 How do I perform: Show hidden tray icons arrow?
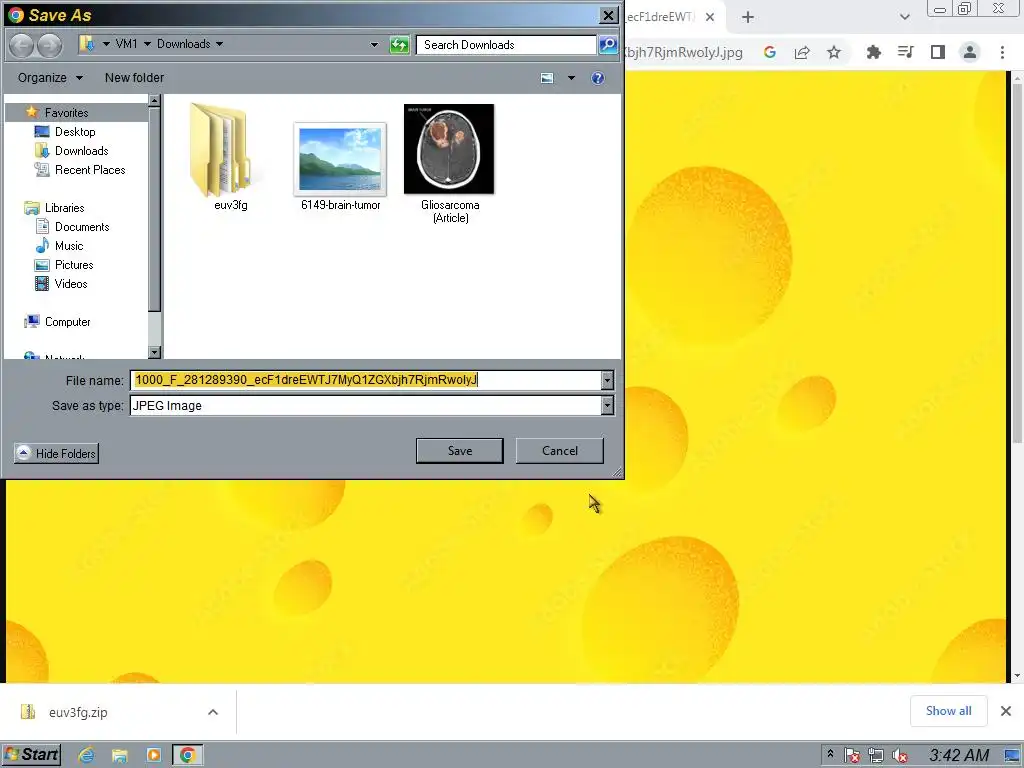pos(830,754)
